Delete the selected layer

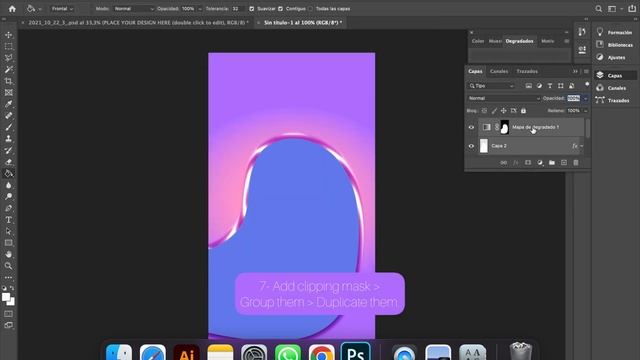(576, 162)
